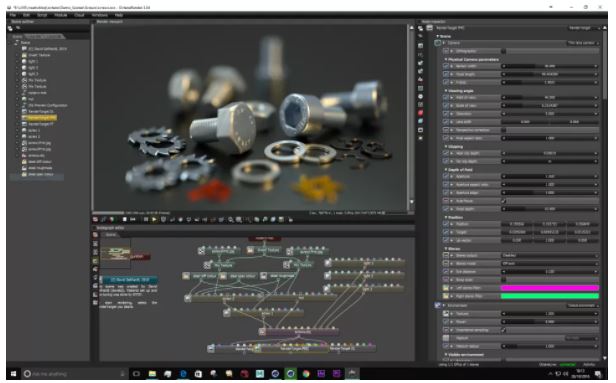Collapse the Stereo group
The image size is (616, 383).
point(446,249)
